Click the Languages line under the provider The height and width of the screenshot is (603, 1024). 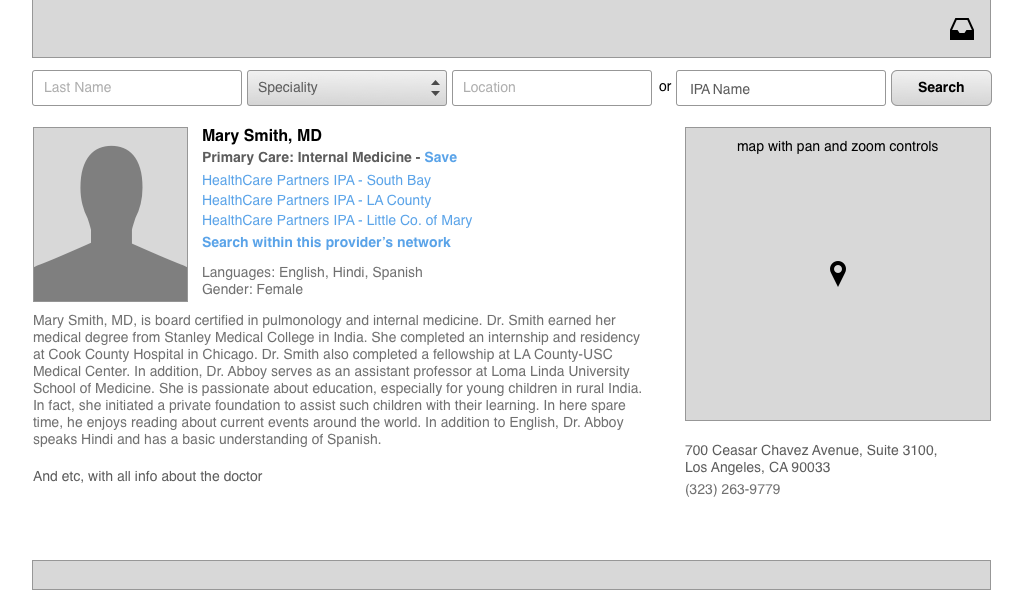point(312,272)
